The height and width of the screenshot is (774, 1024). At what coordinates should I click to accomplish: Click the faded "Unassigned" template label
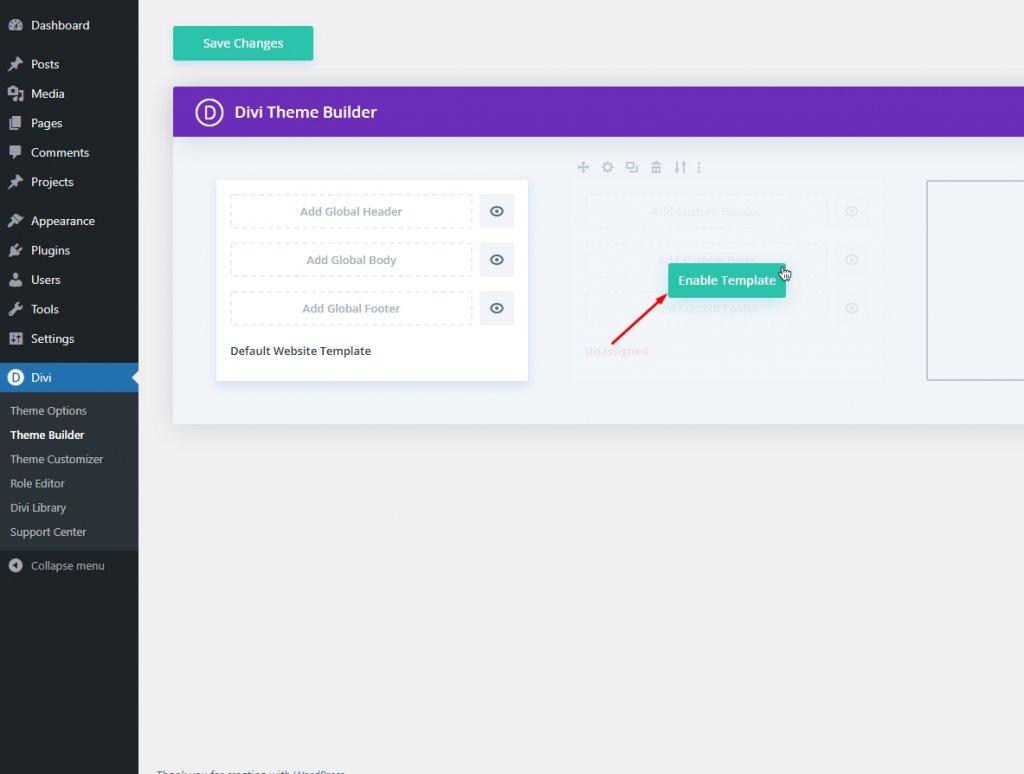pyautogui.click(x=616, y=351)
